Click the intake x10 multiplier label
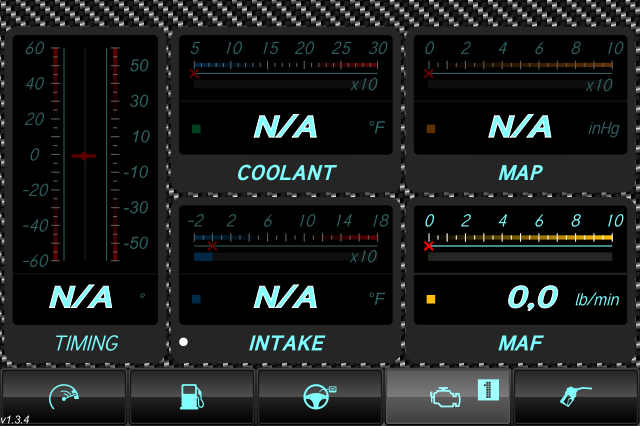This screenshot has height=426, width=640. pos(364,257)
